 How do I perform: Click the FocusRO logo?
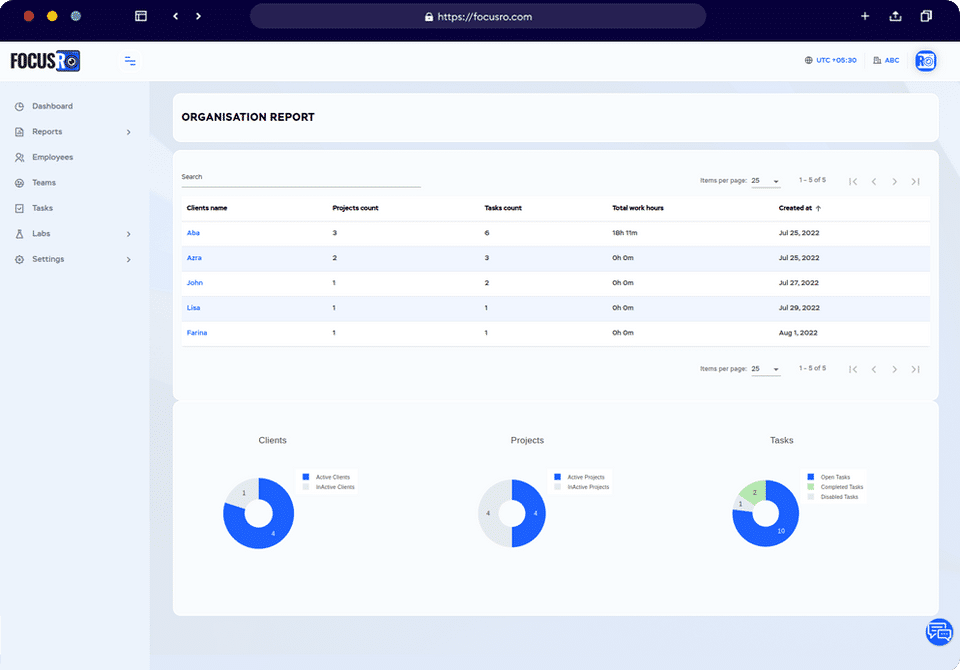pyautogui.click(x=45, y=61)
